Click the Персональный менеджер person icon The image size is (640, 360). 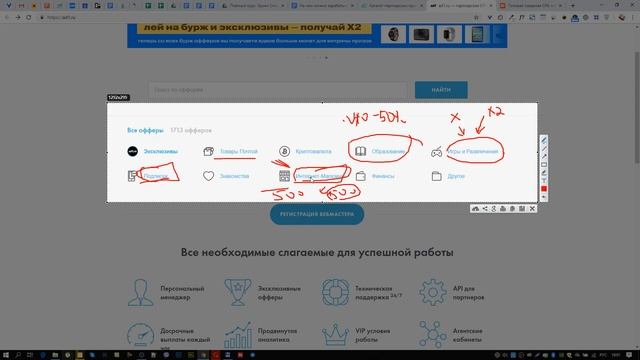pyautogui.click(x=140, y=292)
